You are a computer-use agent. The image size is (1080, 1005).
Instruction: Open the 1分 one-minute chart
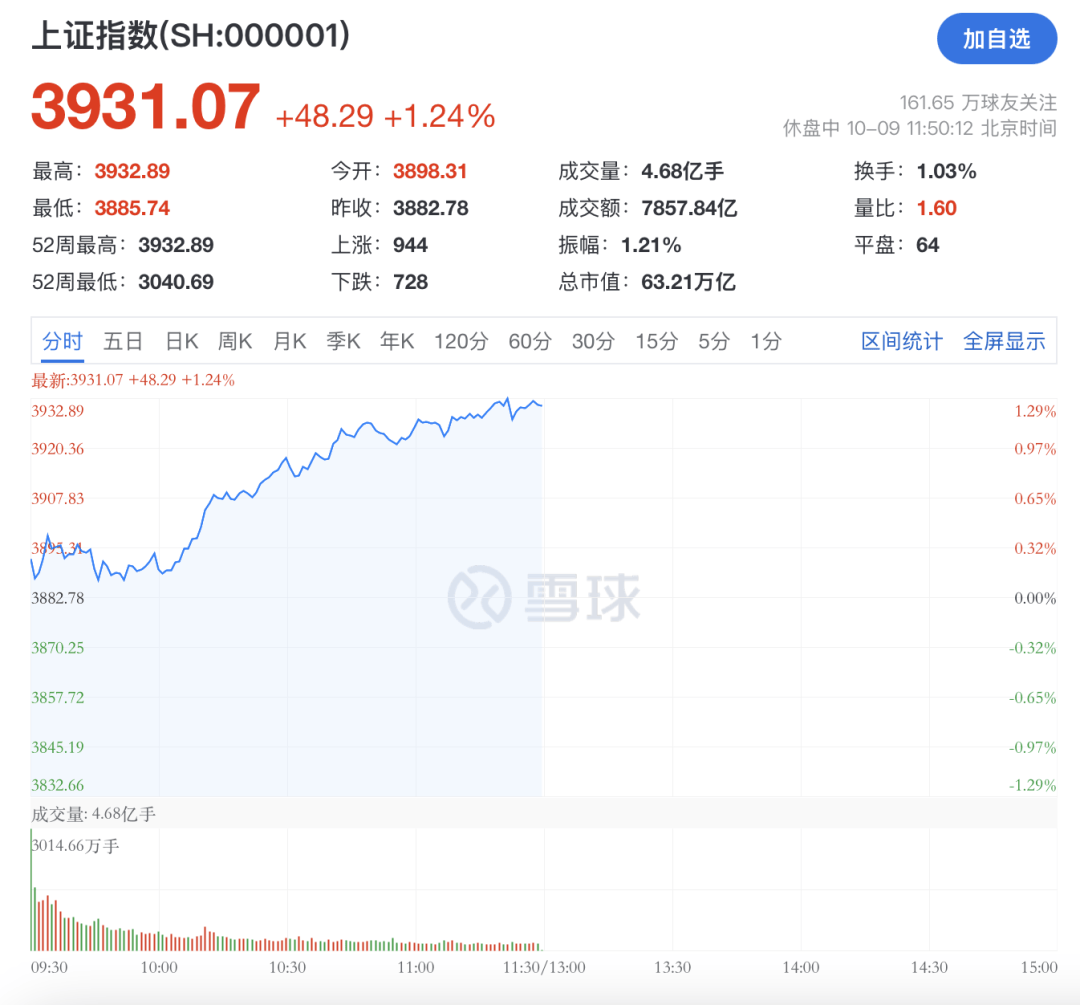click(763, 341)
